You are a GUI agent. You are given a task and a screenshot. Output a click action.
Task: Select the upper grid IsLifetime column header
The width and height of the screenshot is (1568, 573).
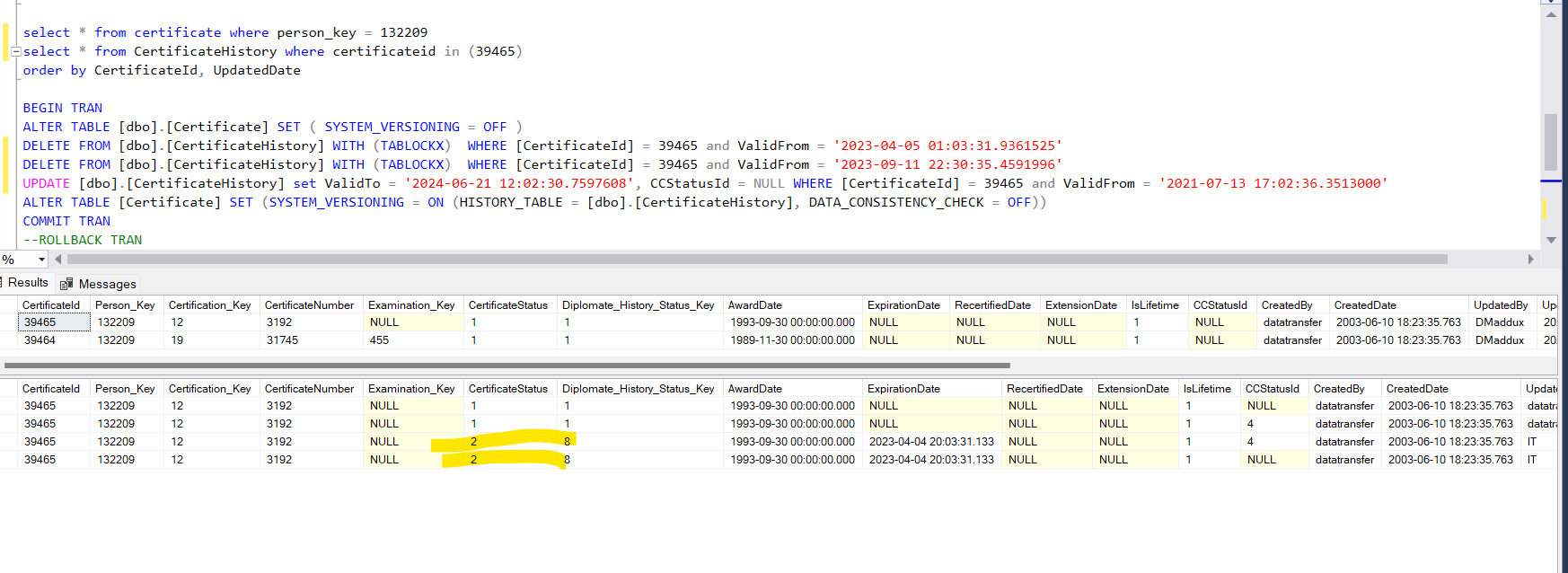coord(1158,305)
